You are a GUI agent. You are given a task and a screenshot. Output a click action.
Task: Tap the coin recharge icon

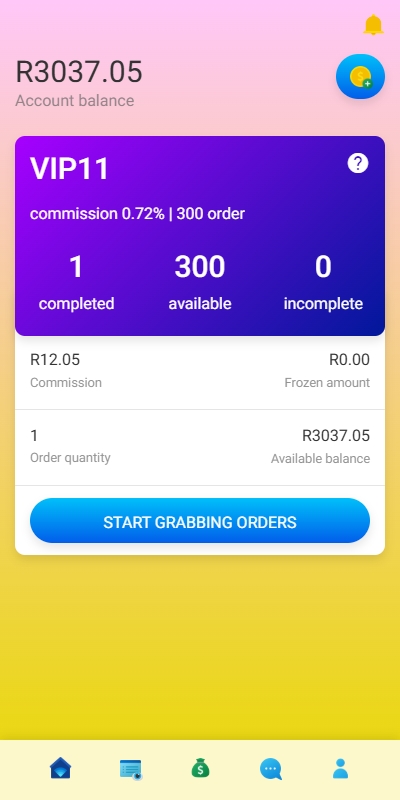tap(360, 77)
